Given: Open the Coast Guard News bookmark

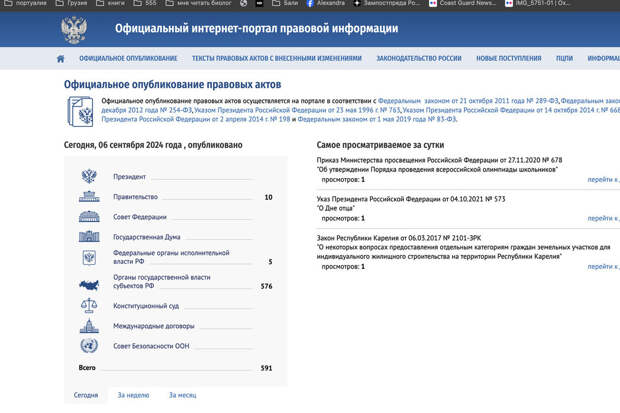Looking at the screenshot, I should 462,3.
